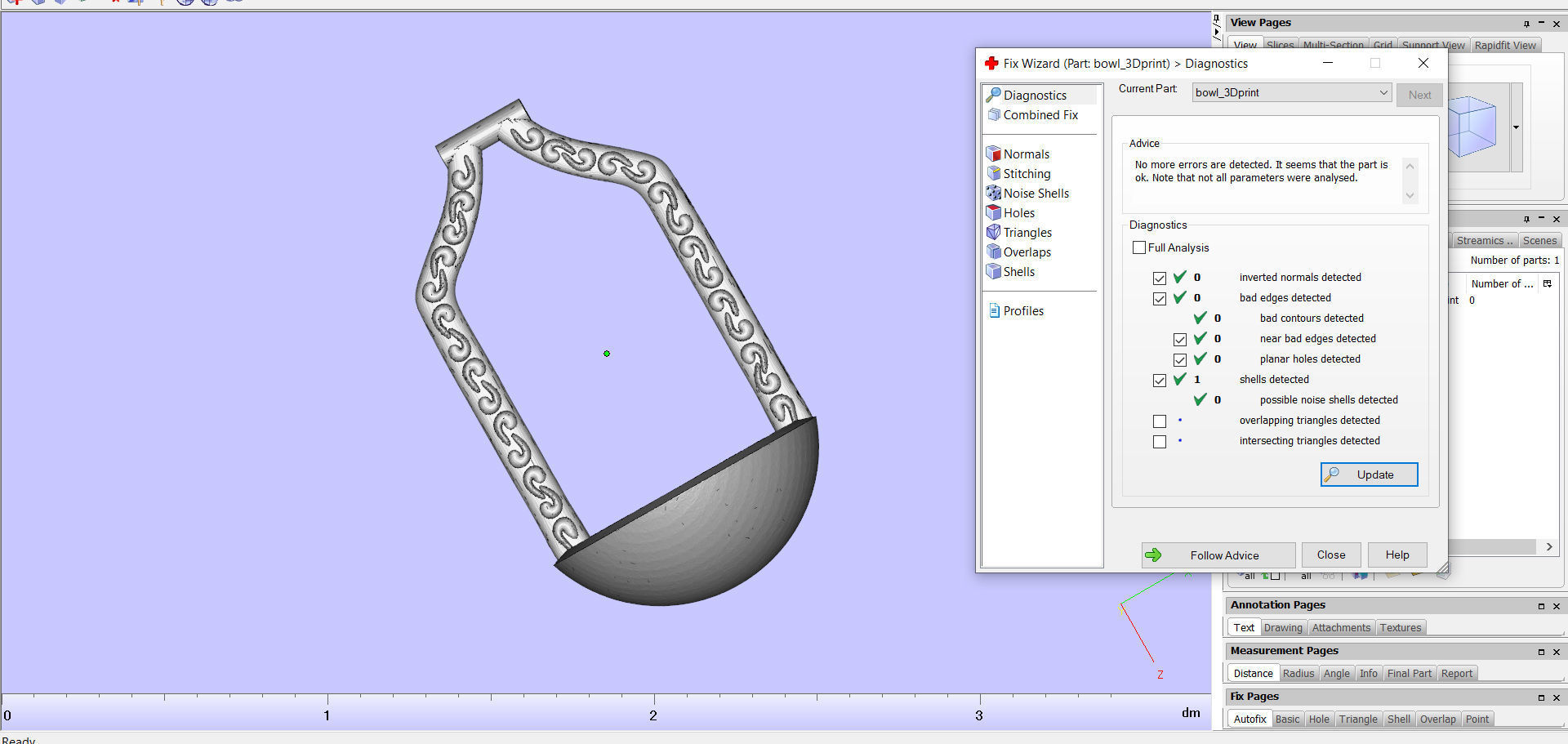Screen dimensions: 1568x744
Task: Toggle near bad edges detection checkbox
Action: [x=1180, y=340]
